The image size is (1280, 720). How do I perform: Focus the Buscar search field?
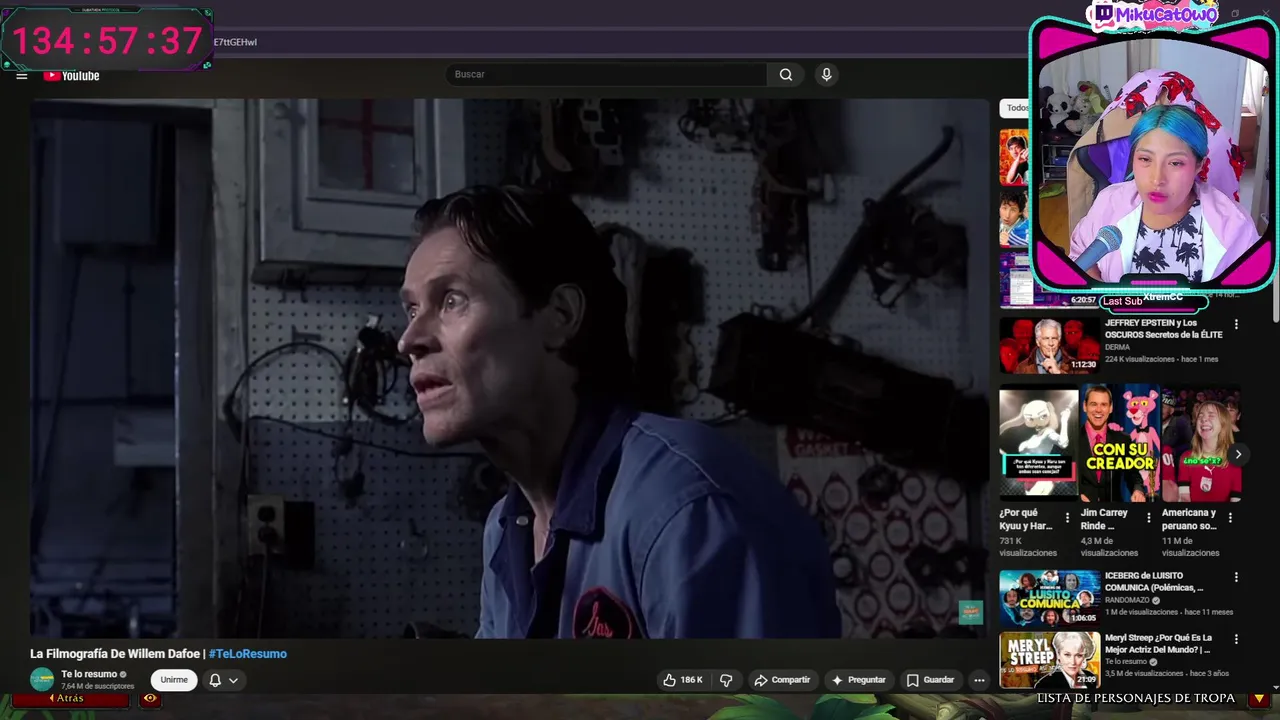pos(607,74)
